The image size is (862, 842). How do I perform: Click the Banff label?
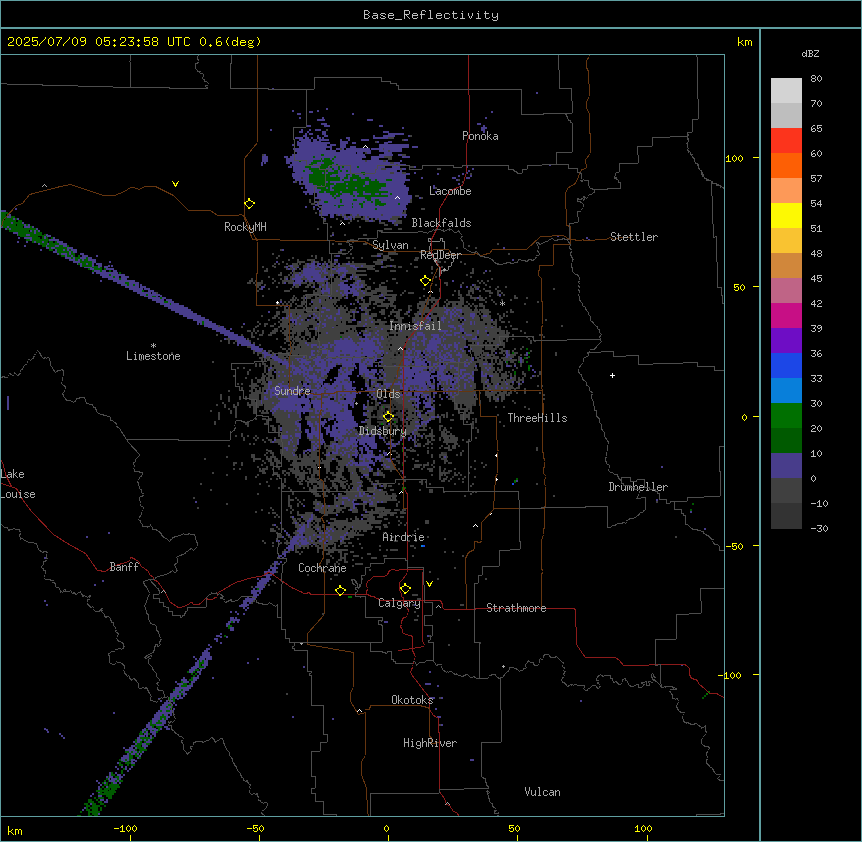124,567
